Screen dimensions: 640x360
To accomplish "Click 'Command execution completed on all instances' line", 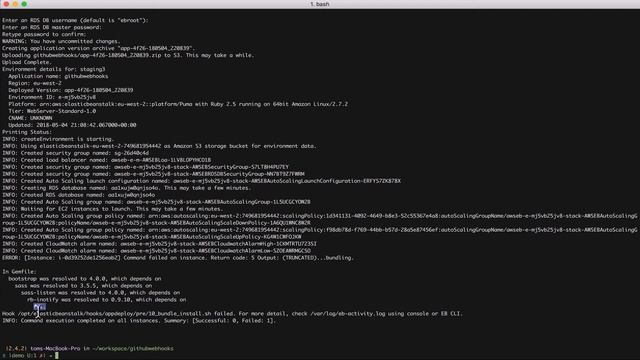I will tap(139, 320).
